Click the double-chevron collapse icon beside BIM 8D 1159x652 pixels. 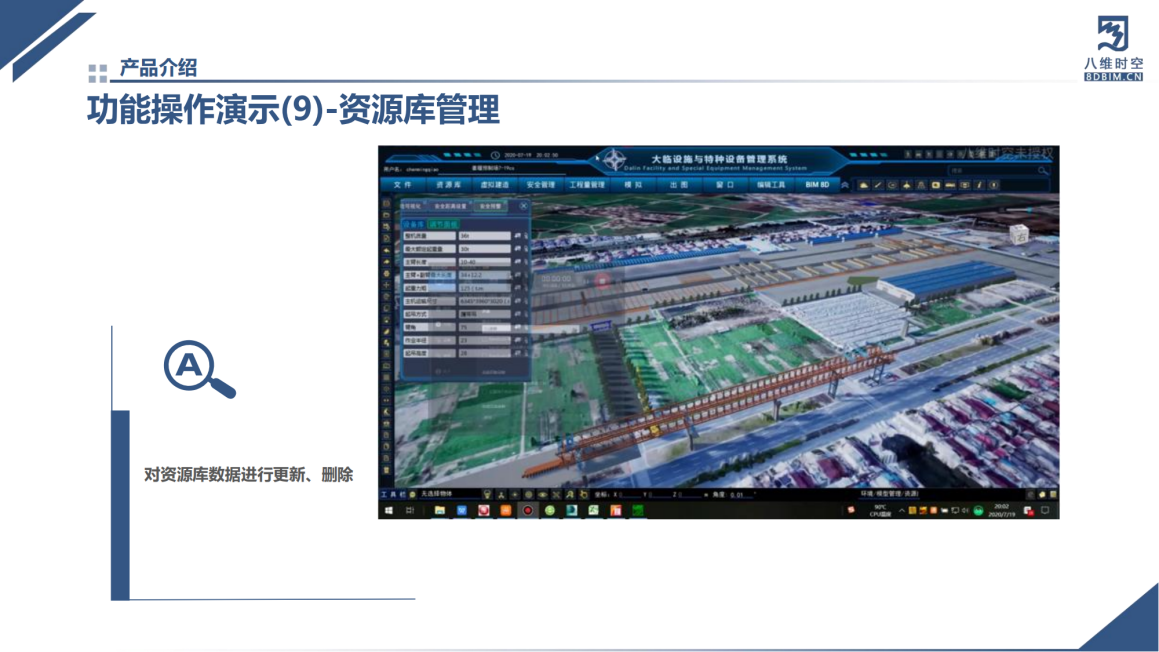844,185
